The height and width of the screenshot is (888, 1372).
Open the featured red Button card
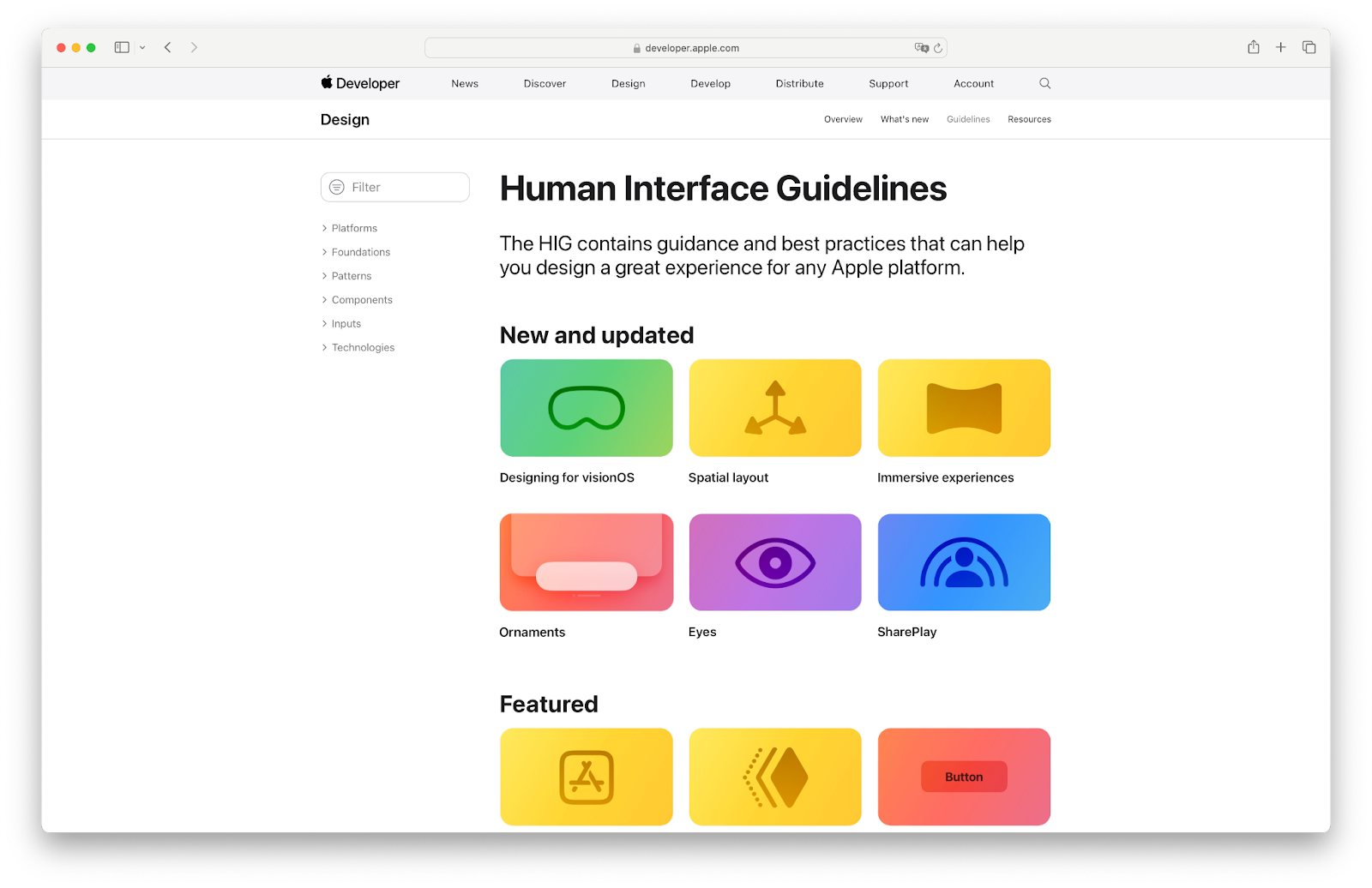point(964,777)
